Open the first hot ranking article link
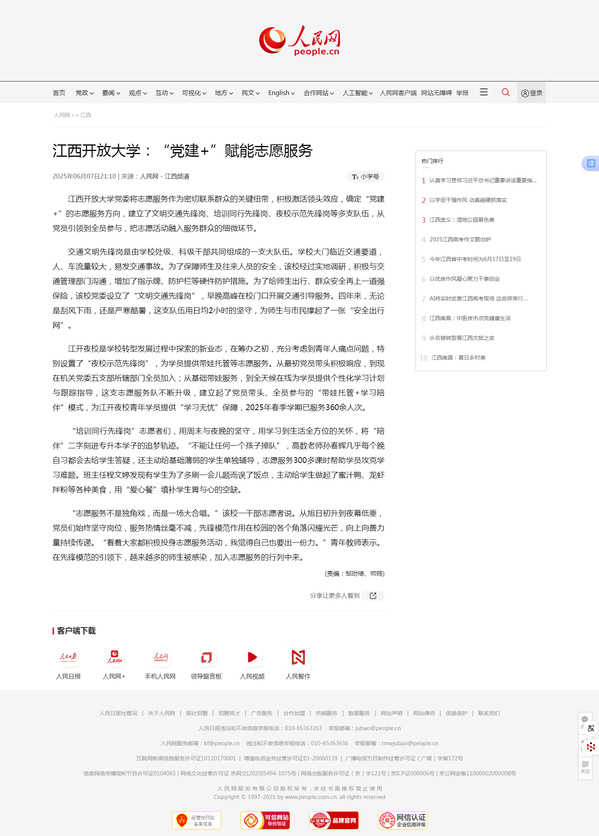This screenshot has width=599, height=836. 483,180
